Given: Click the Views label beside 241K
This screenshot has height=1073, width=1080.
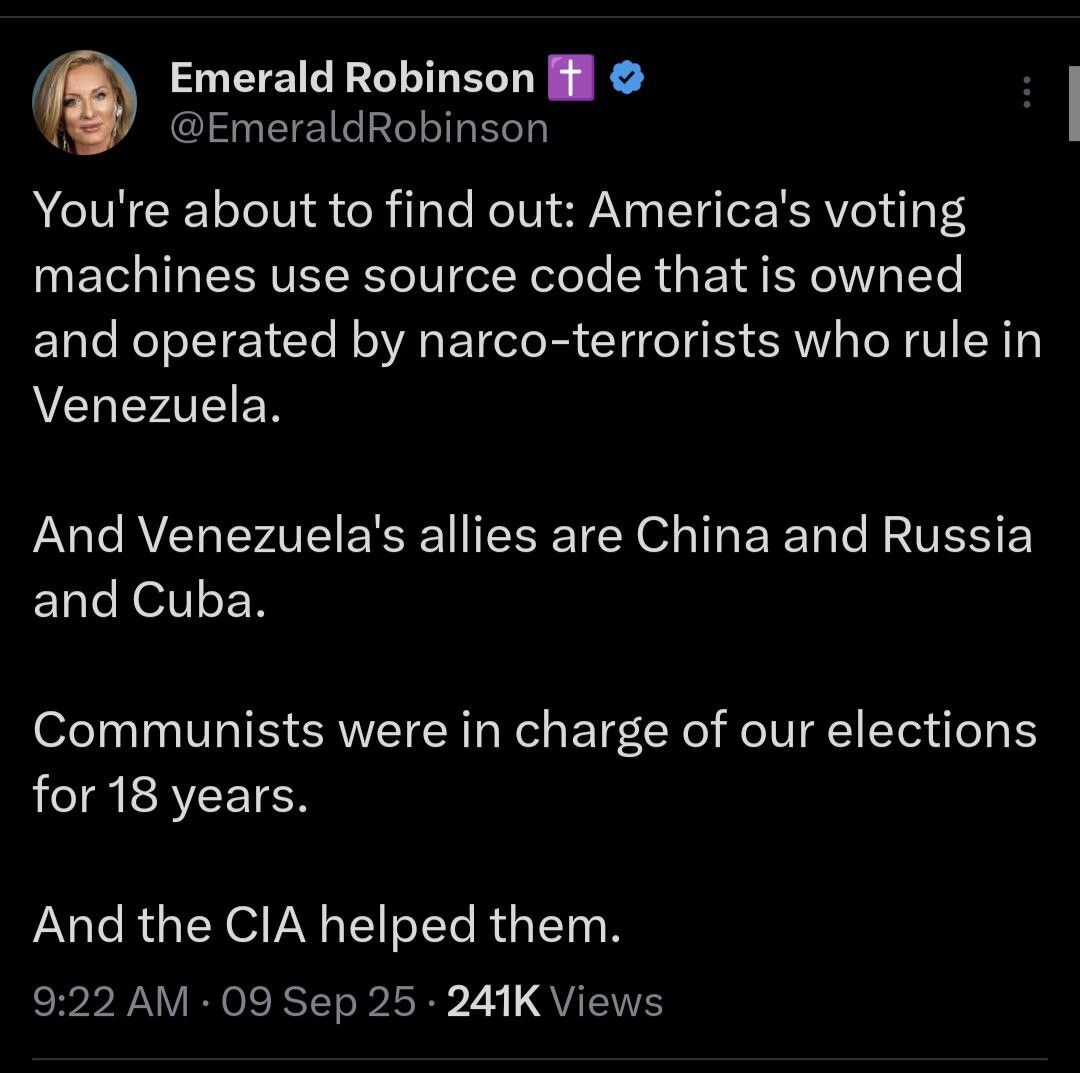Looking at the screenshot, I should 607,1001.
